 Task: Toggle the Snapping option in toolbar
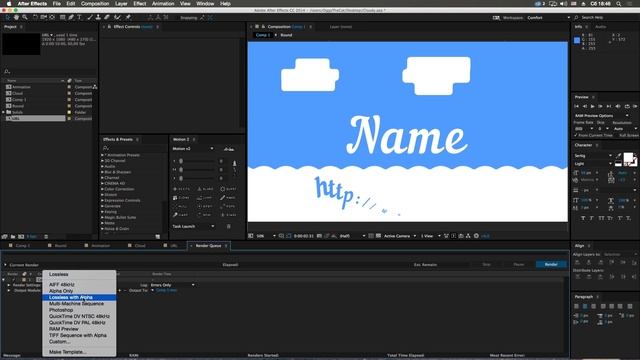click(x=189, y=18)
